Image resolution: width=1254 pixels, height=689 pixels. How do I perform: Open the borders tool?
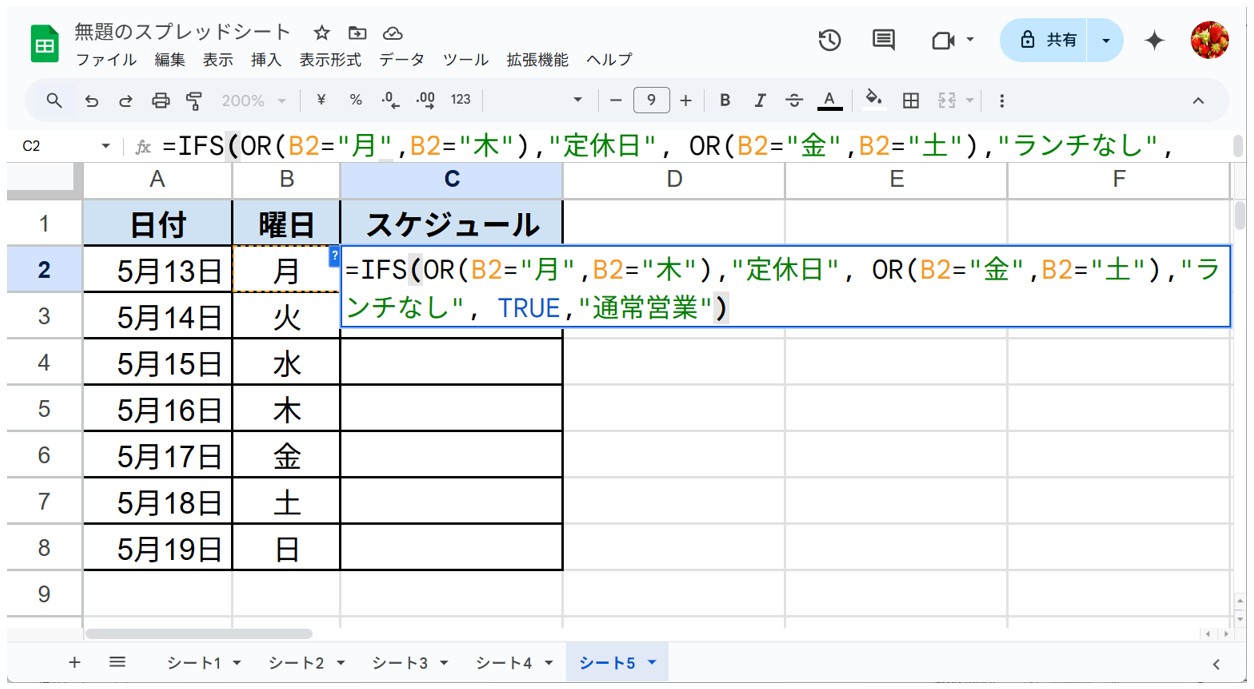coord(910,100)
